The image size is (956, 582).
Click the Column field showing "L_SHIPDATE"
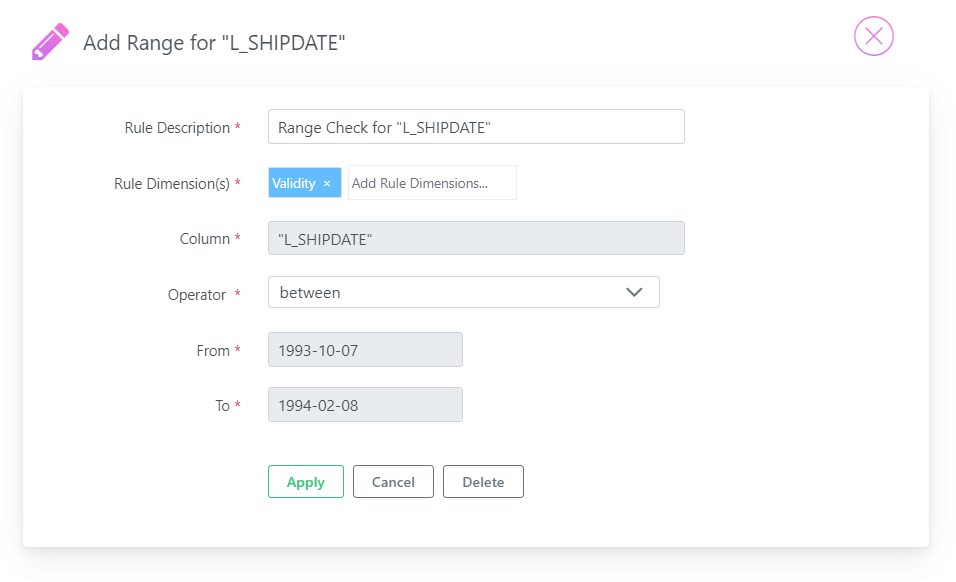(476, 238)
